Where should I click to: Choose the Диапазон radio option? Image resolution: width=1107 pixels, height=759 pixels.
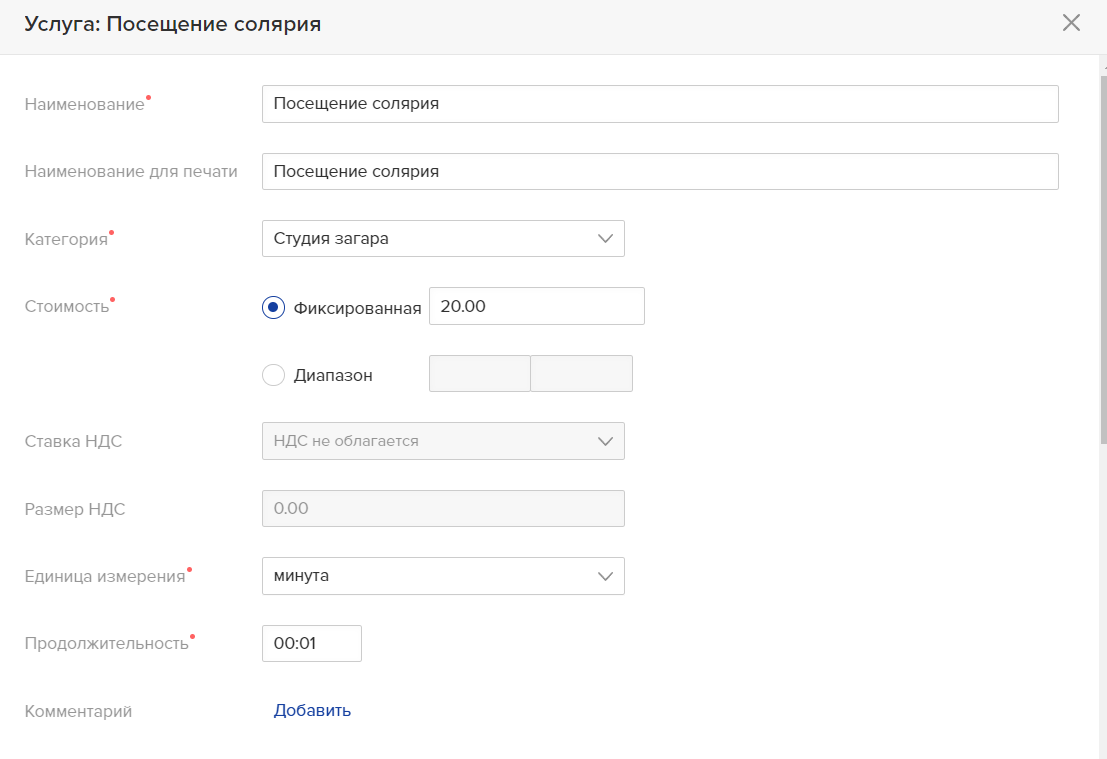point(274,375)
